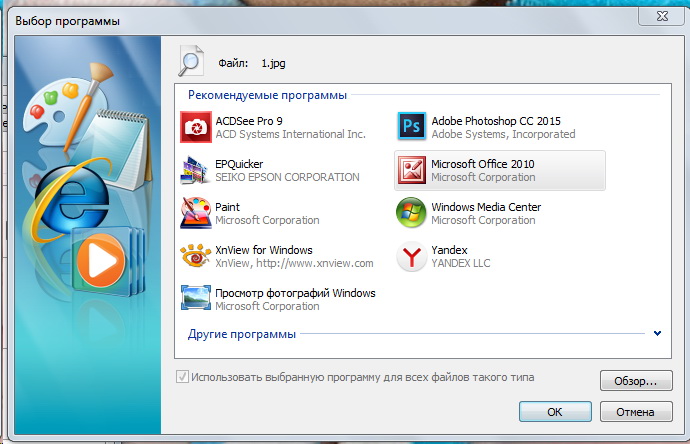Click the 'Рекомендуемые программы' header
The width and height of the screenshot is (690, 444).
click(x=268, y=95)
